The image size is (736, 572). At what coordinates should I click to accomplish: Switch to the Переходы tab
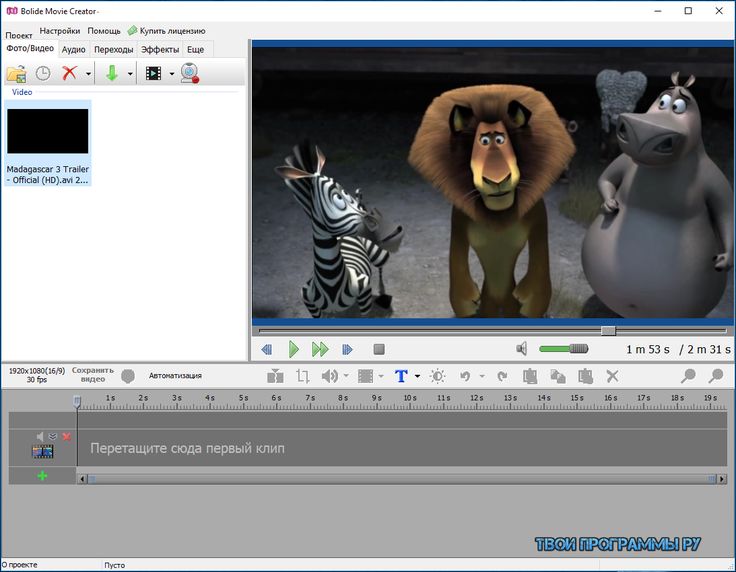tap(114, 49)
